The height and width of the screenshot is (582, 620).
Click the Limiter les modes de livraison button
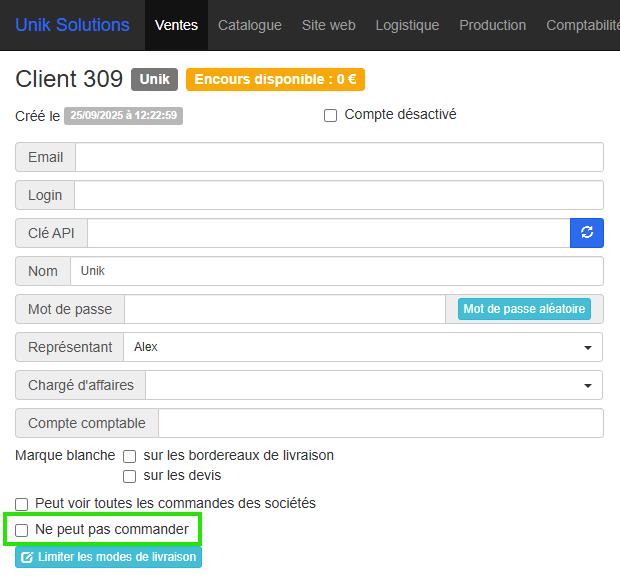point(109,557)
